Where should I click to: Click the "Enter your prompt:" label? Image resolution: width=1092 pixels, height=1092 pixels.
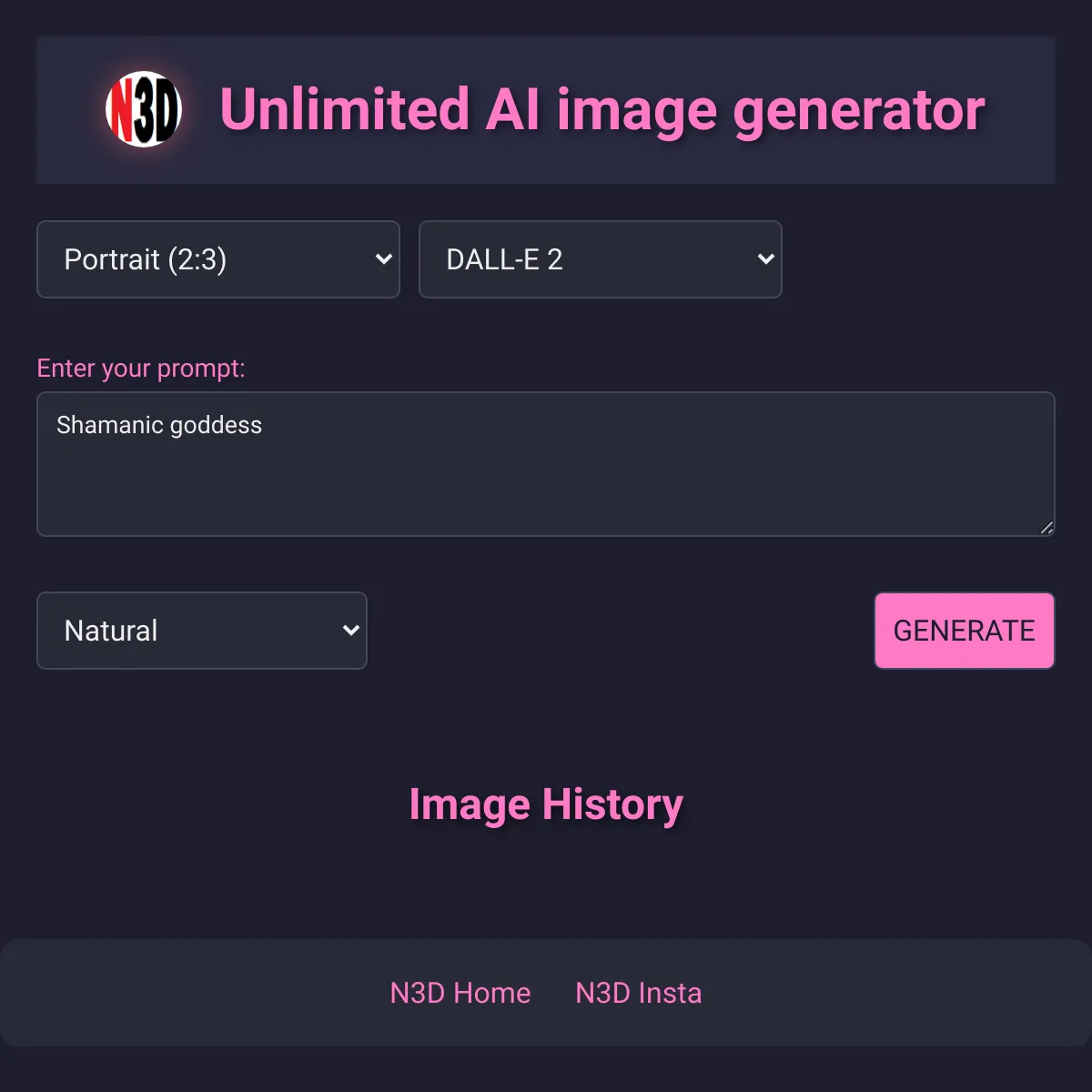tap(141, 369)
